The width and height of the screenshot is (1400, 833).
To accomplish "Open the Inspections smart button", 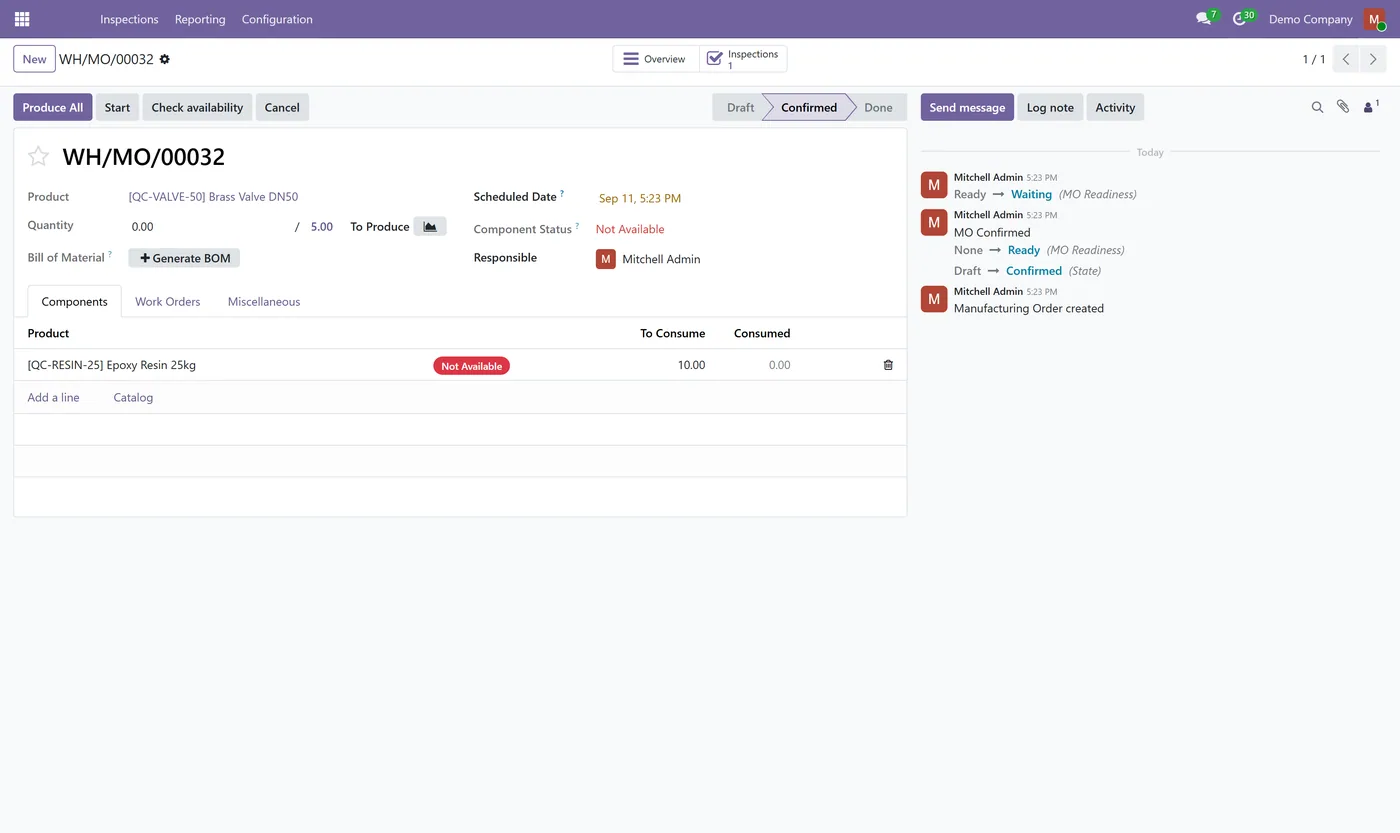I will click(743, 59).
